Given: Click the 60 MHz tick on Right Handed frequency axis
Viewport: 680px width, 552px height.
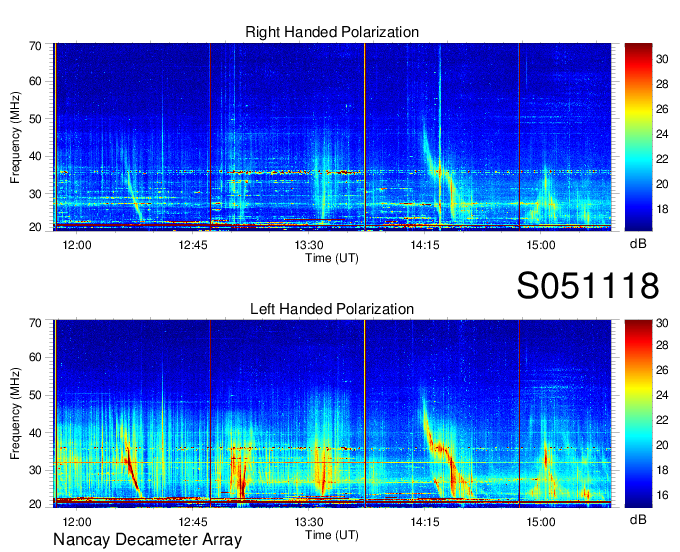Looking at the screenshot, I should click(x=35, y=81).
